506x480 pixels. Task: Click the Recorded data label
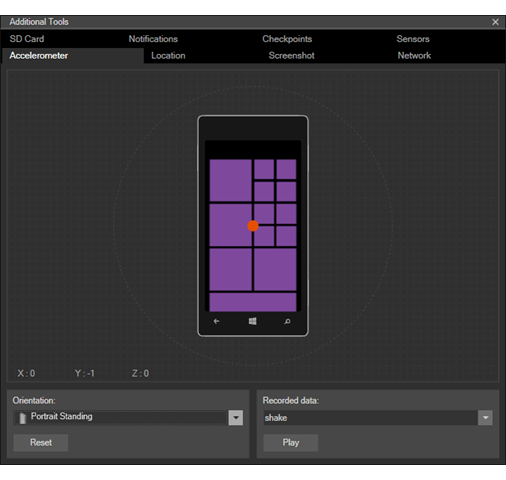pos(291,400)
